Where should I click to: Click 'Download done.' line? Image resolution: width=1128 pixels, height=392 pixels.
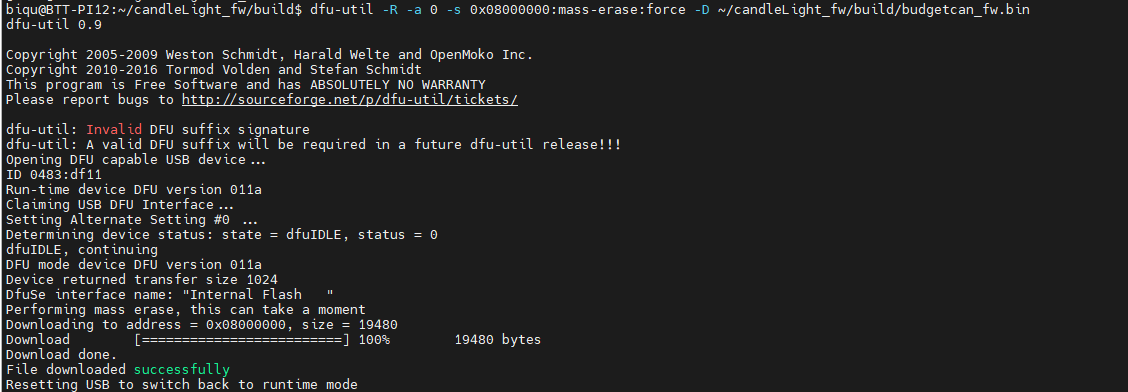(61, 355)
